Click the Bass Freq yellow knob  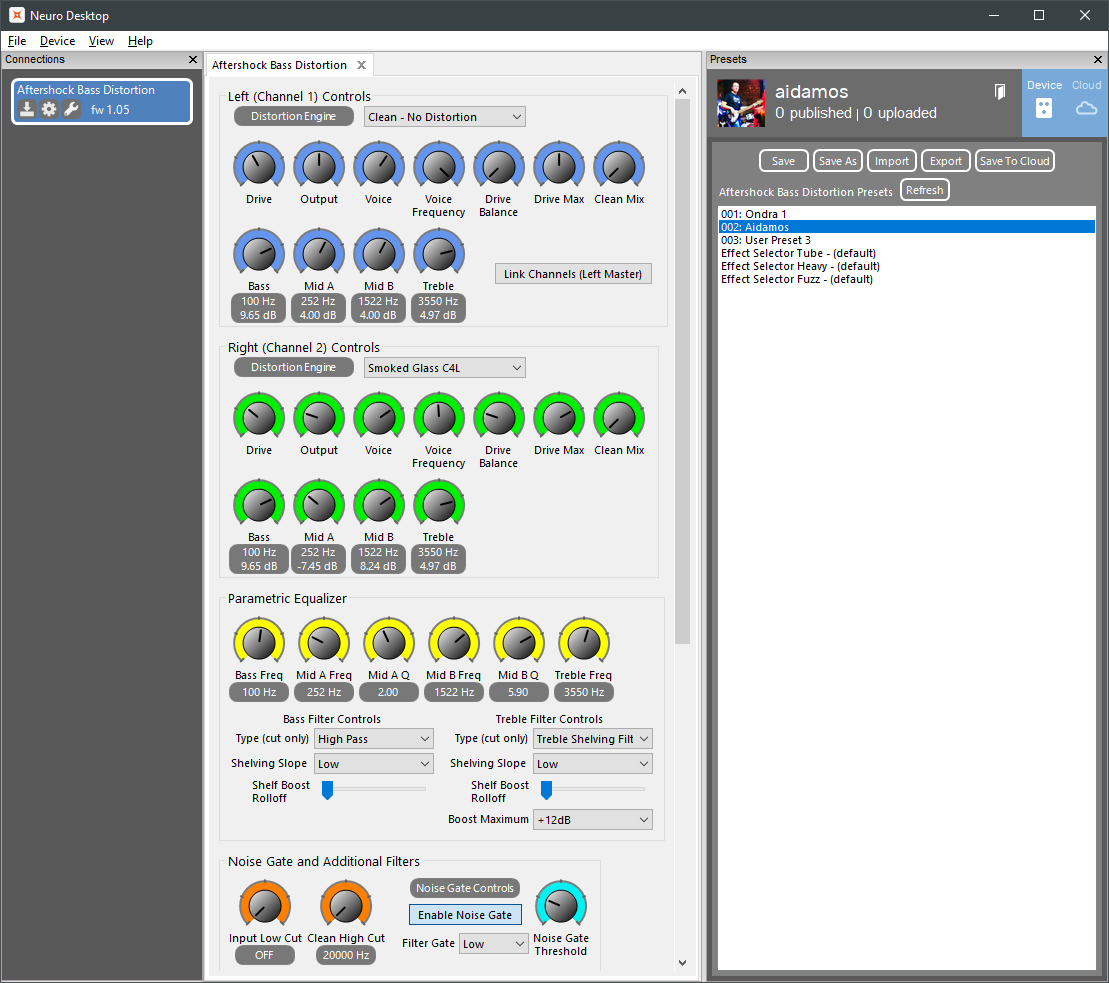click(259, 643)
